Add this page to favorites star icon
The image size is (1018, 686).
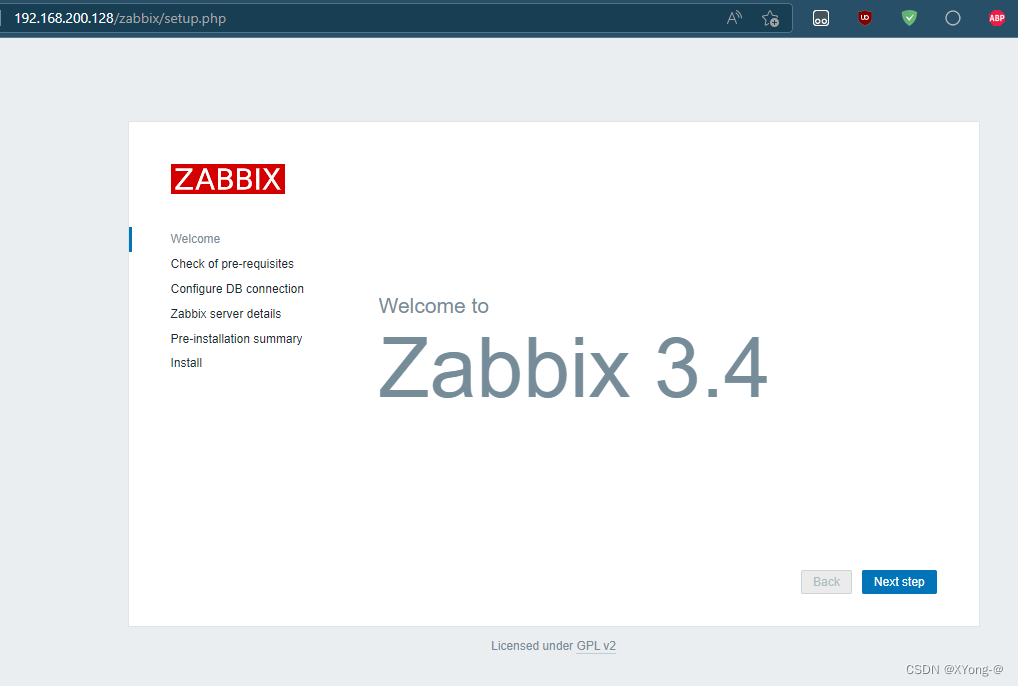tap(771, 18)
